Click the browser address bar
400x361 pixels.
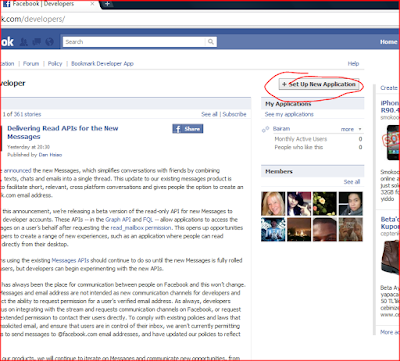tap(200, 19)
